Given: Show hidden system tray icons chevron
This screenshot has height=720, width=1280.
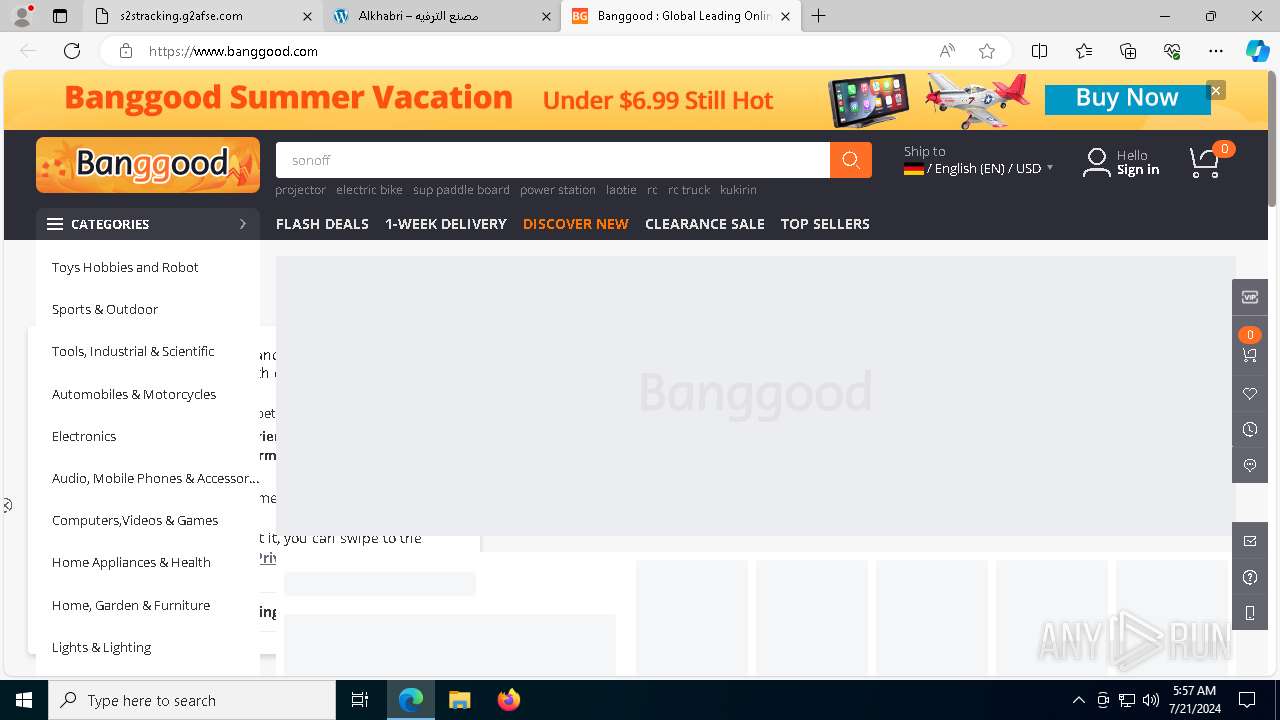Looking at the screenshot, I should (1078, 700).
